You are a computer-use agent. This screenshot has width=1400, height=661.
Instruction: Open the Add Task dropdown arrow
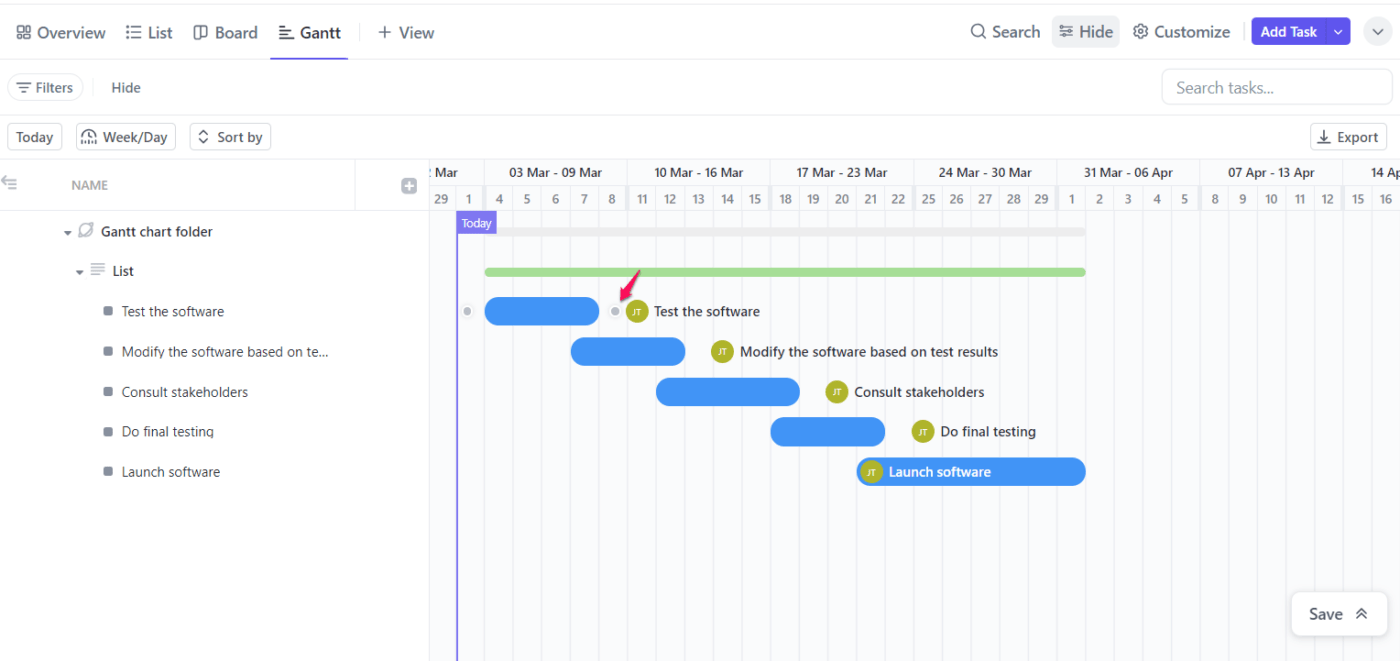[x=1338, y=32]
